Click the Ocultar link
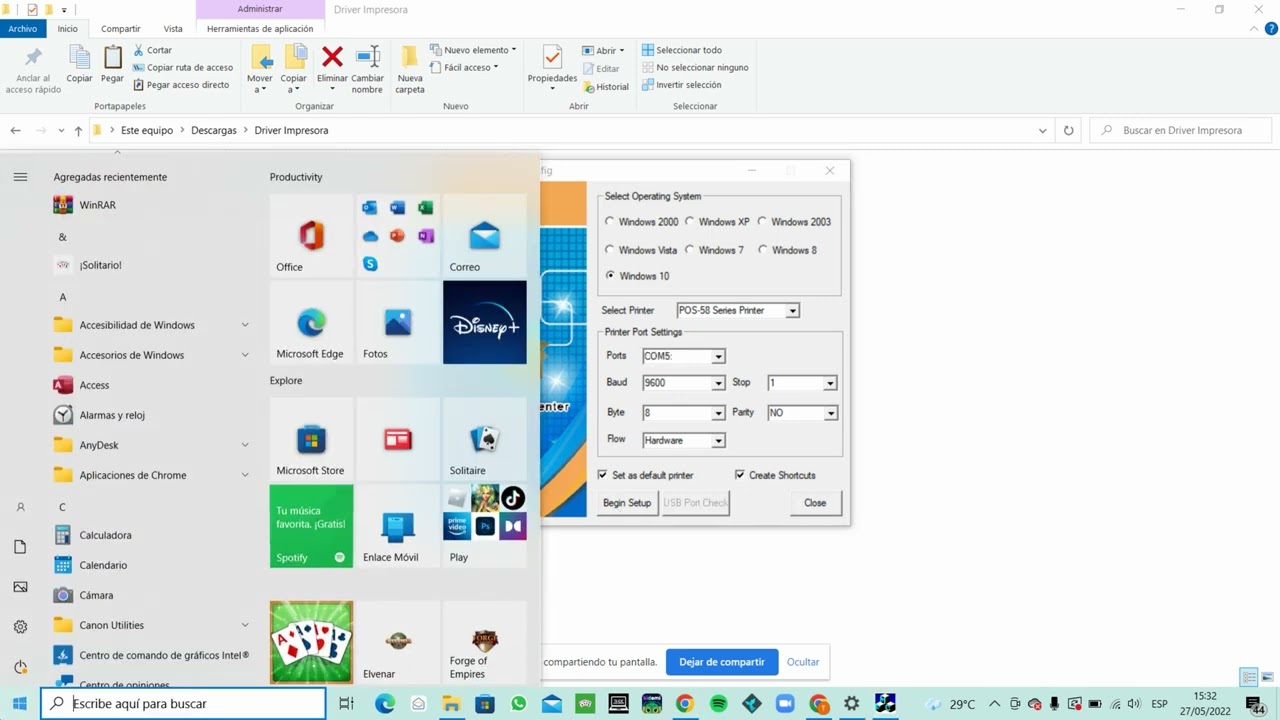 pos(803,662)
